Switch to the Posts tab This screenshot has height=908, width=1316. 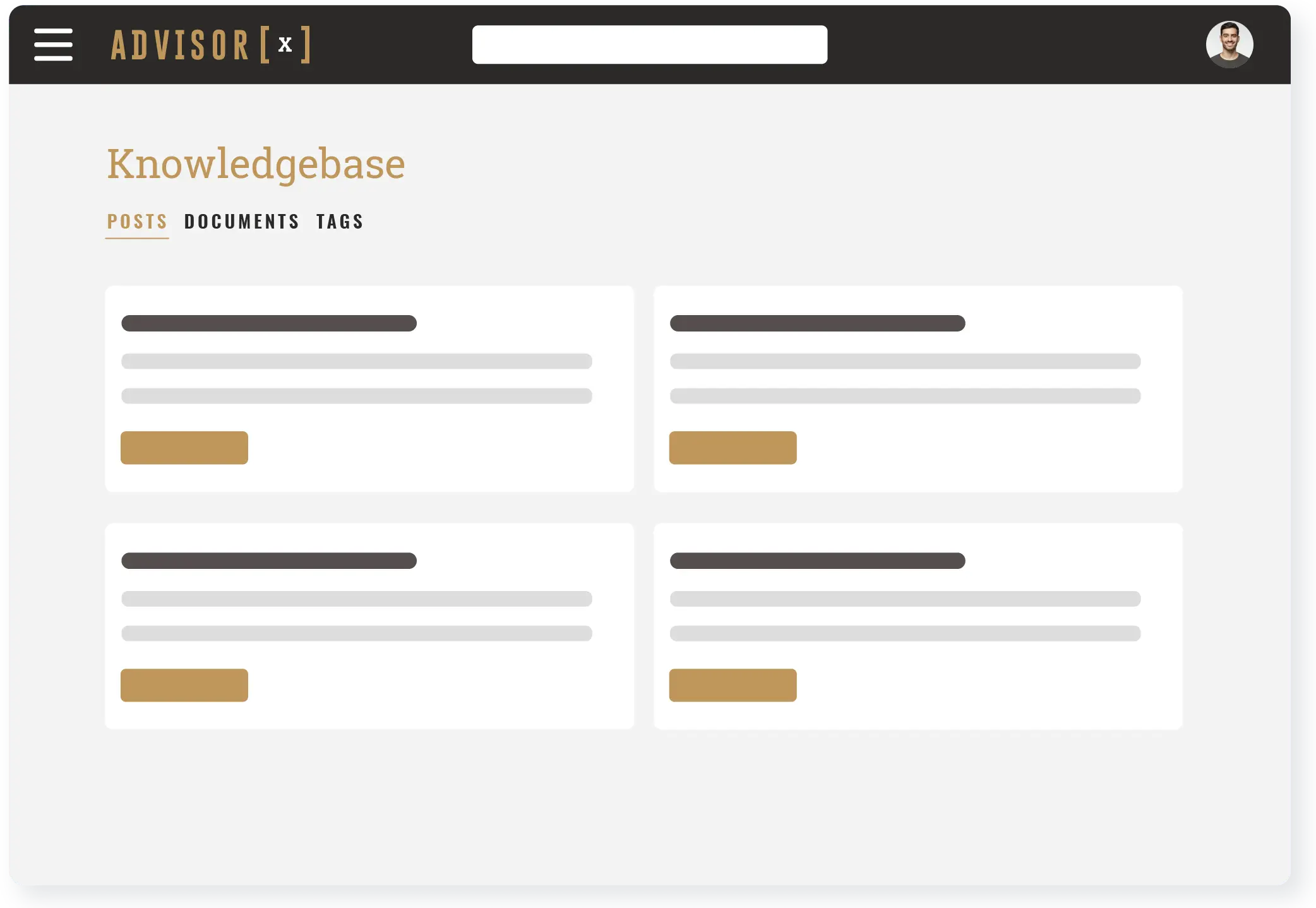(x=137, y=222)
